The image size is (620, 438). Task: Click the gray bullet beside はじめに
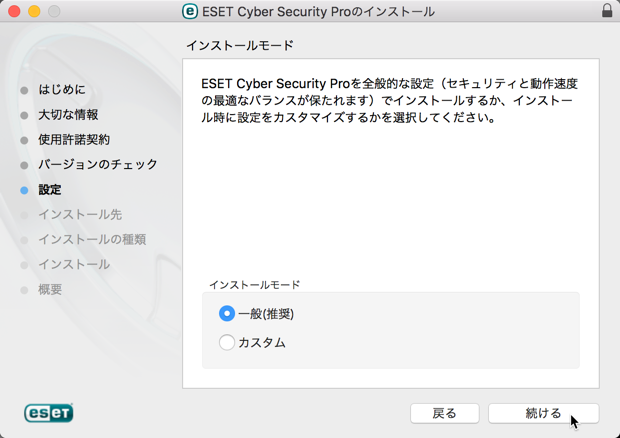[24, 91]
